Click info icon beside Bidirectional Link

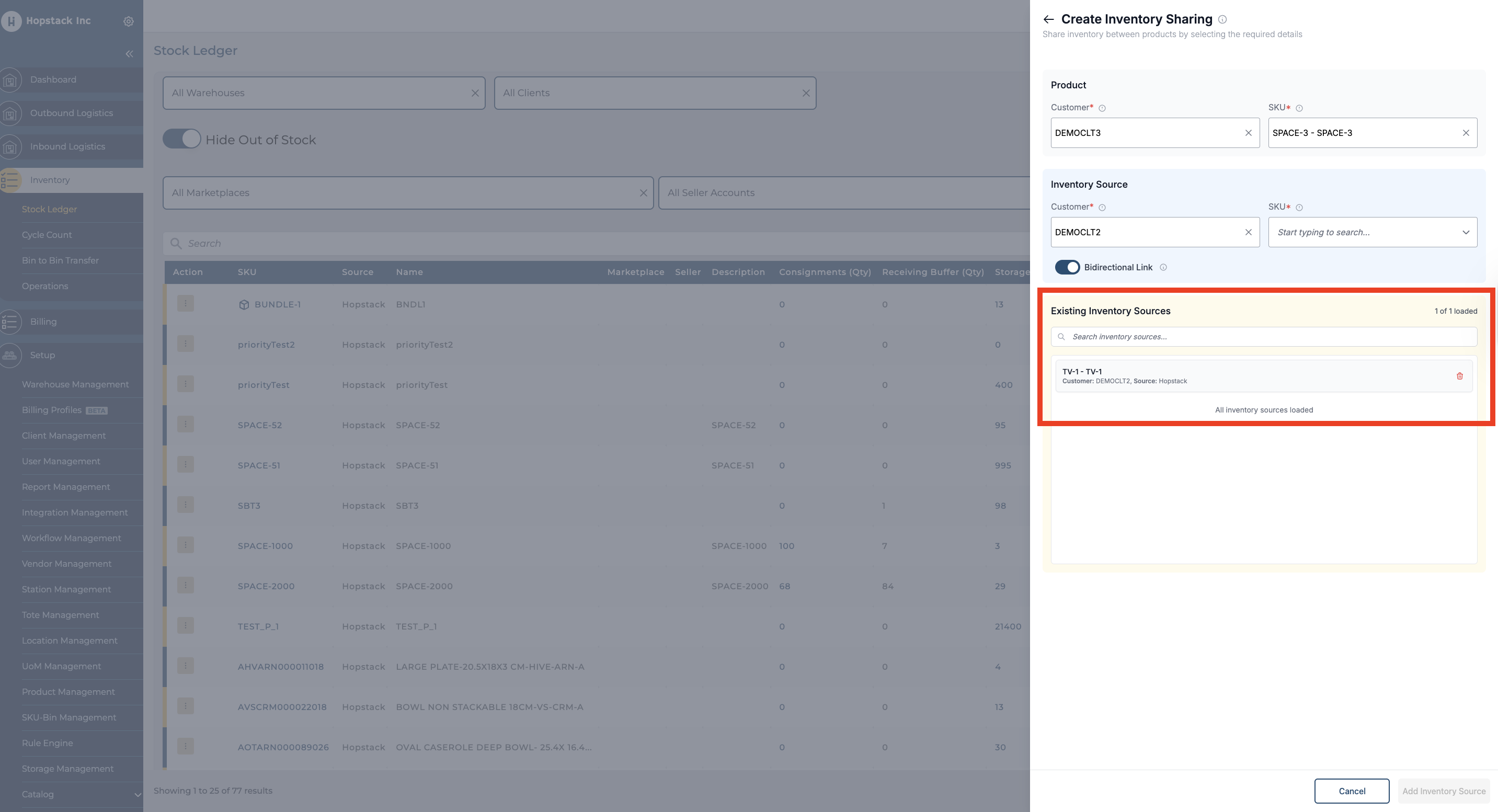click(x=1163, y=268)
